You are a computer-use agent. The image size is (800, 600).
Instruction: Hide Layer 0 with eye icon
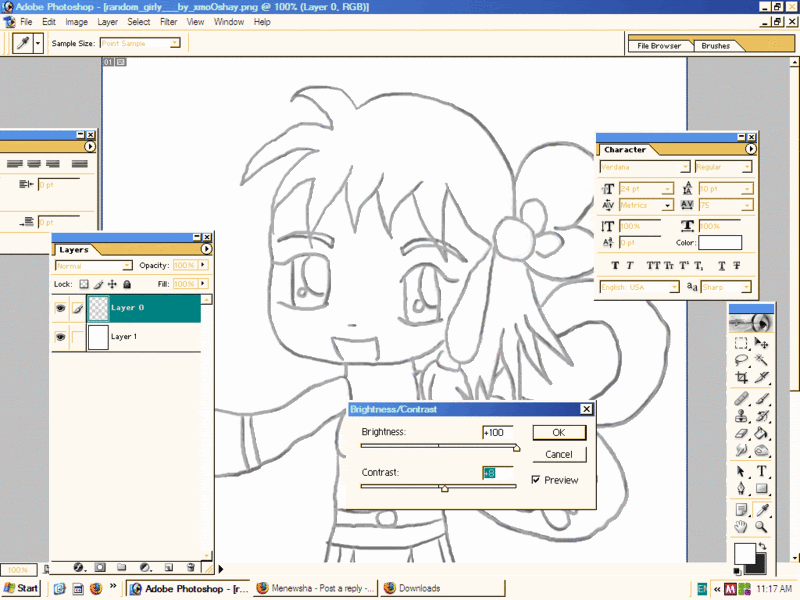(60, 308)
